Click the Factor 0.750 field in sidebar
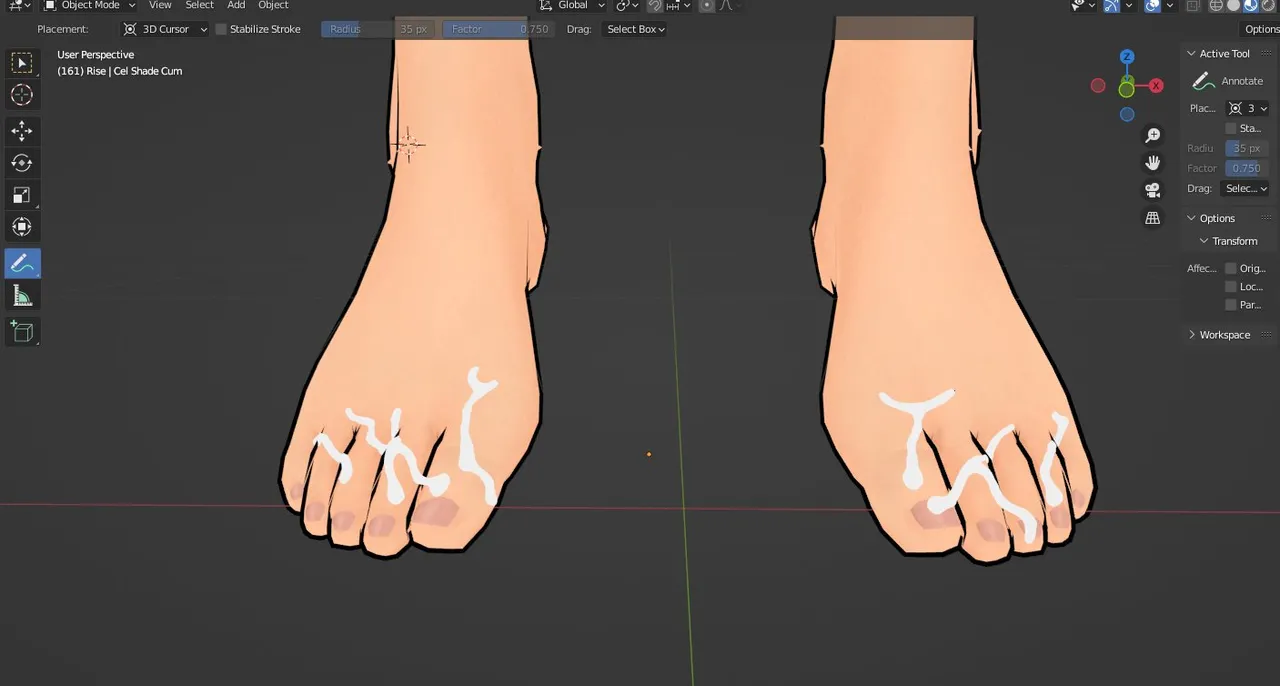Viewport: 1280px width, 686px height. 1247,168
